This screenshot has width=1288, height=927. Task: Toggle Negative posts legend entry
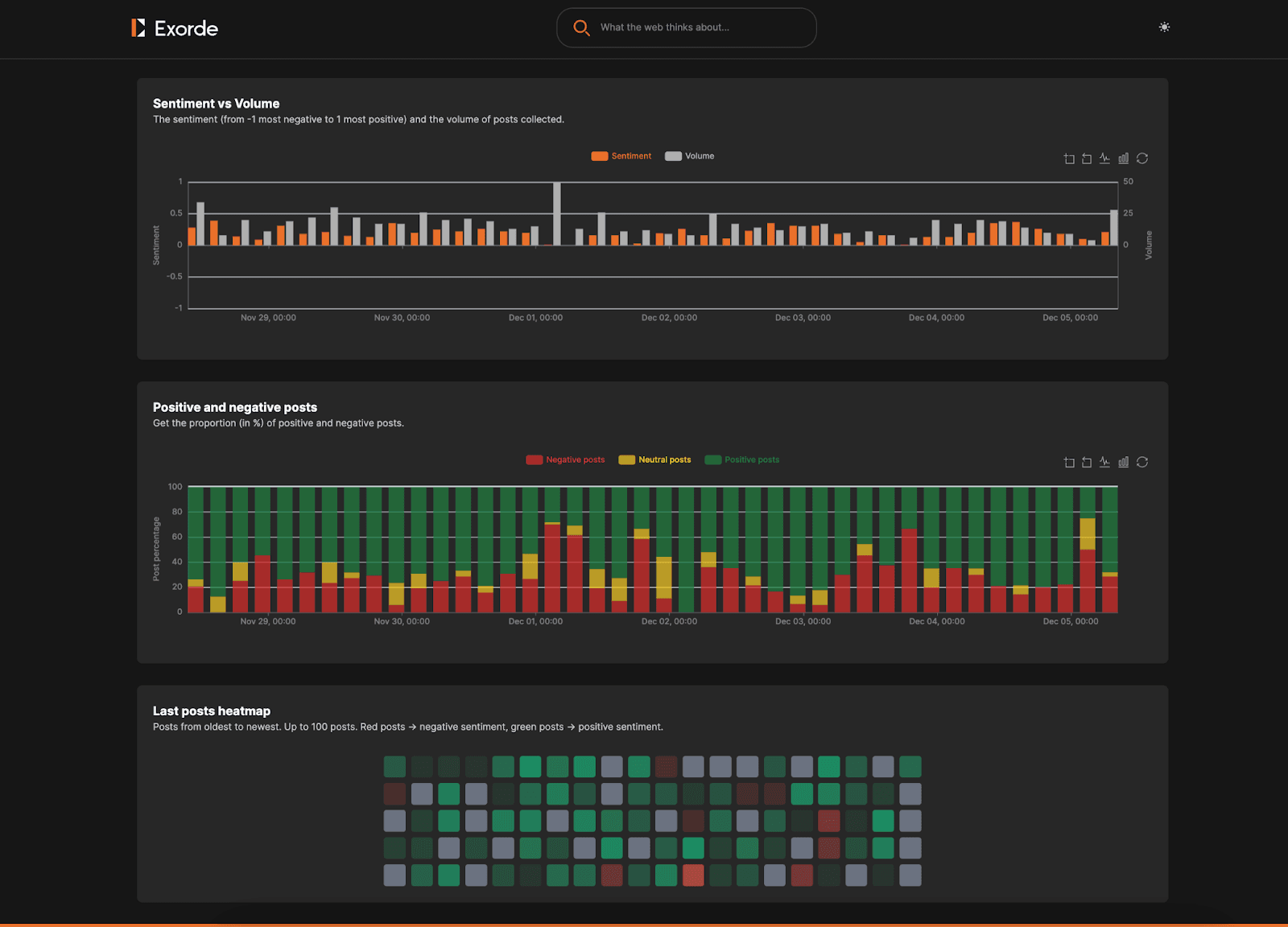(x=565, y=460)
